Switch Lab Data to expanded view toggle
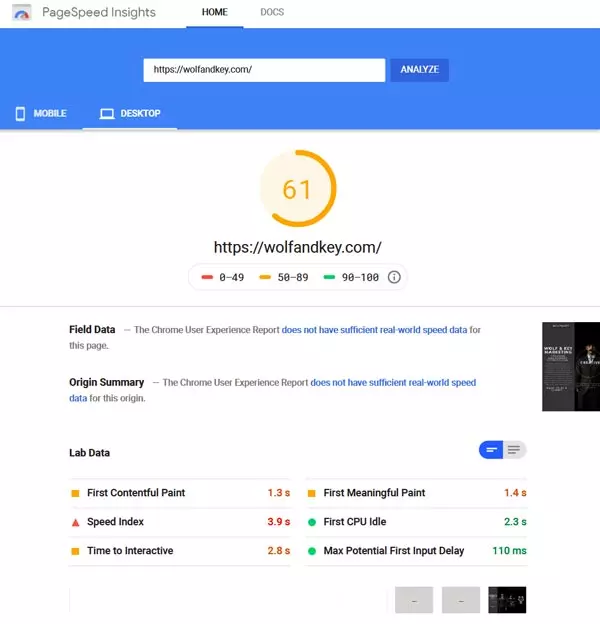This screenshot has height=624, width=600. [514, 450]
